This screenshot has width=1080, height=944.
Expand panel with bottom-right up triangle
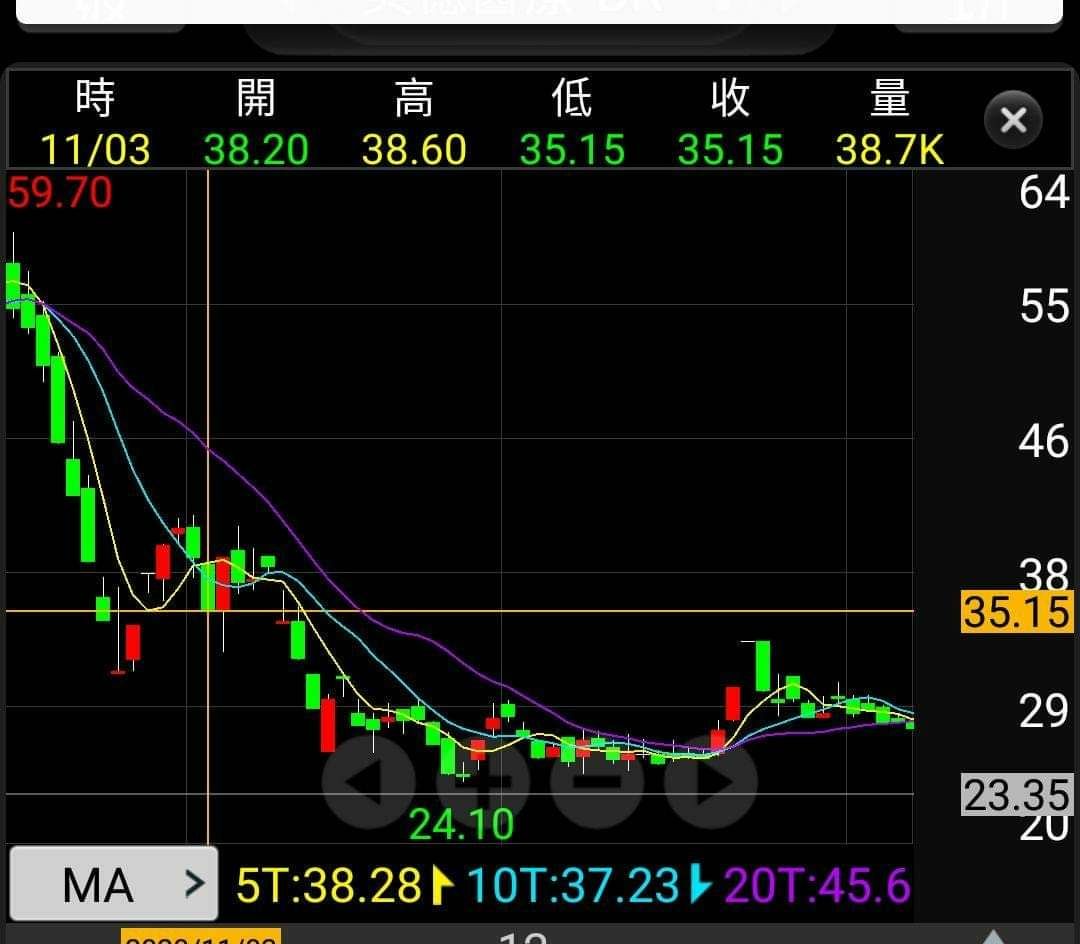tap(992, 937)
